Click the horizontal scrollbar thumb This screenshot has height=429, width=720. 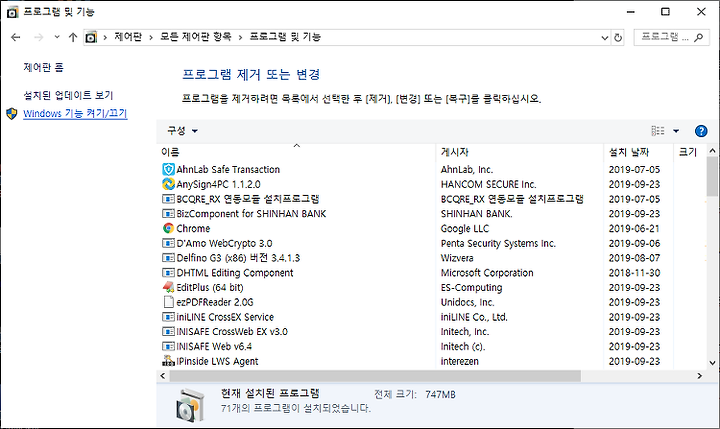(x=375, y=376)
